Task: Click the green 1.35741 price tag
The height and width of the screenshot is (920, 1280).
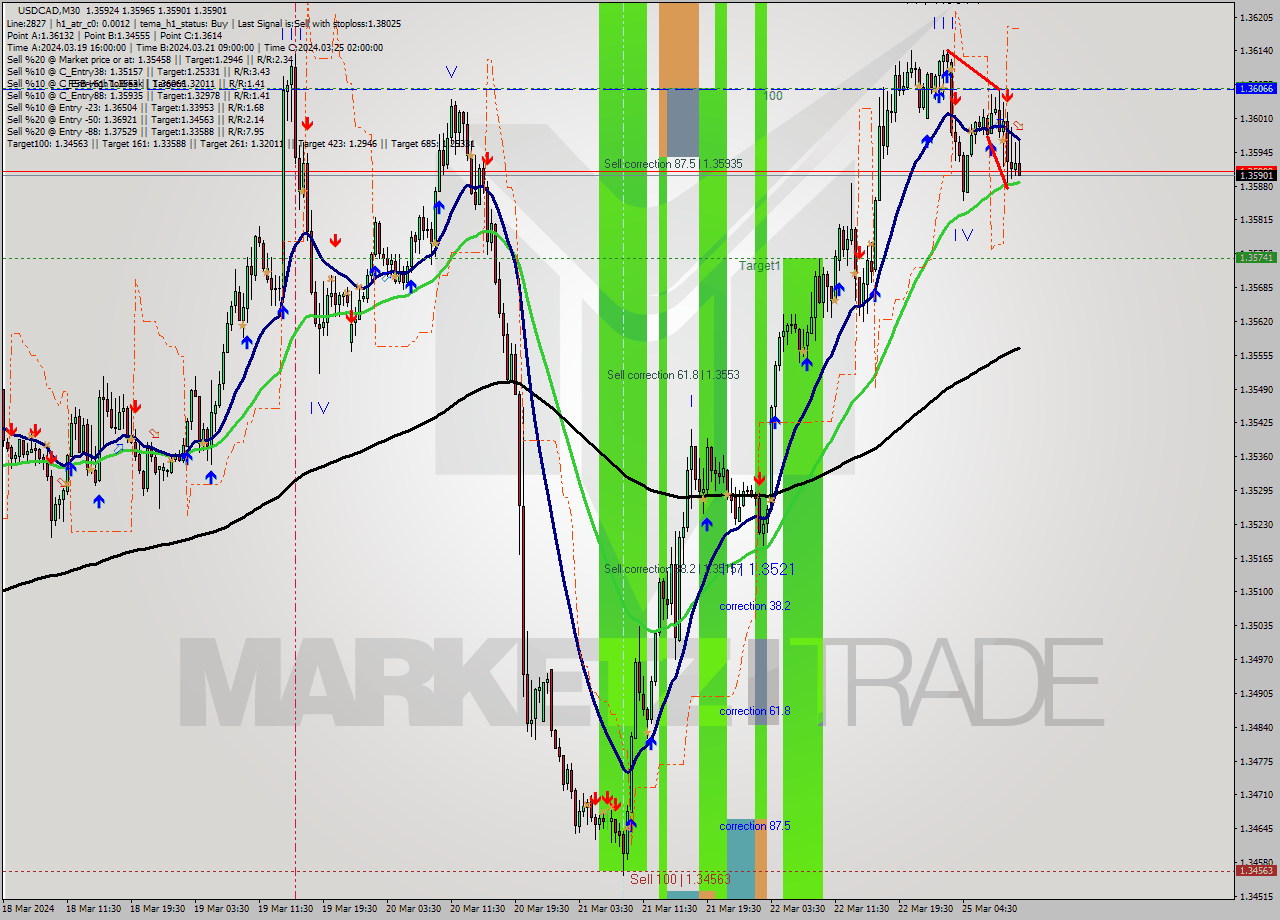Action: [1256, 257]
